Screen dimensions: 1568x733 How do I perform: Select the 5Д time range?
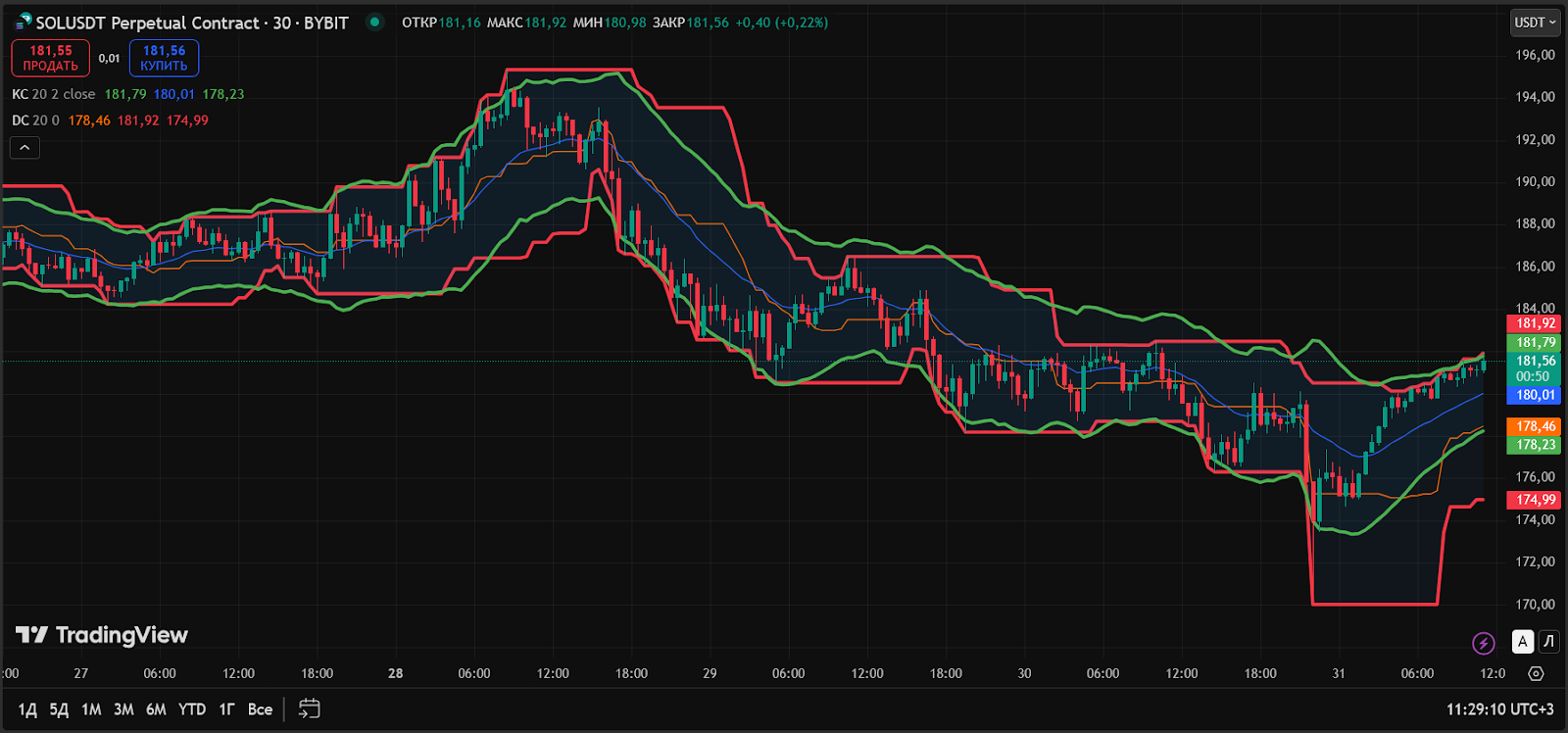[x=59, y=709]
